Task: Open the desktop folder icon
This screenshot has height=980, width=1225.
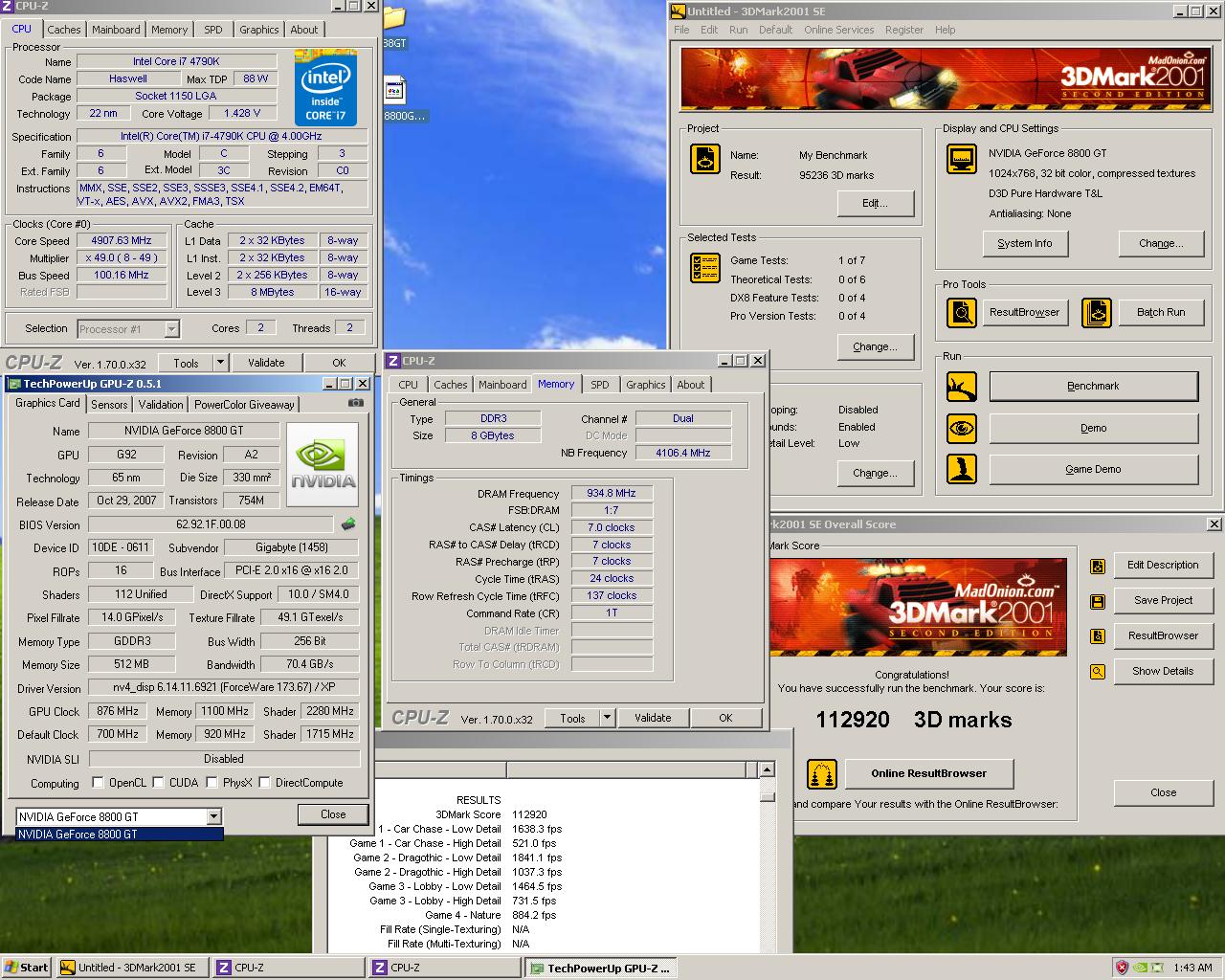Action: pos(393,19)
